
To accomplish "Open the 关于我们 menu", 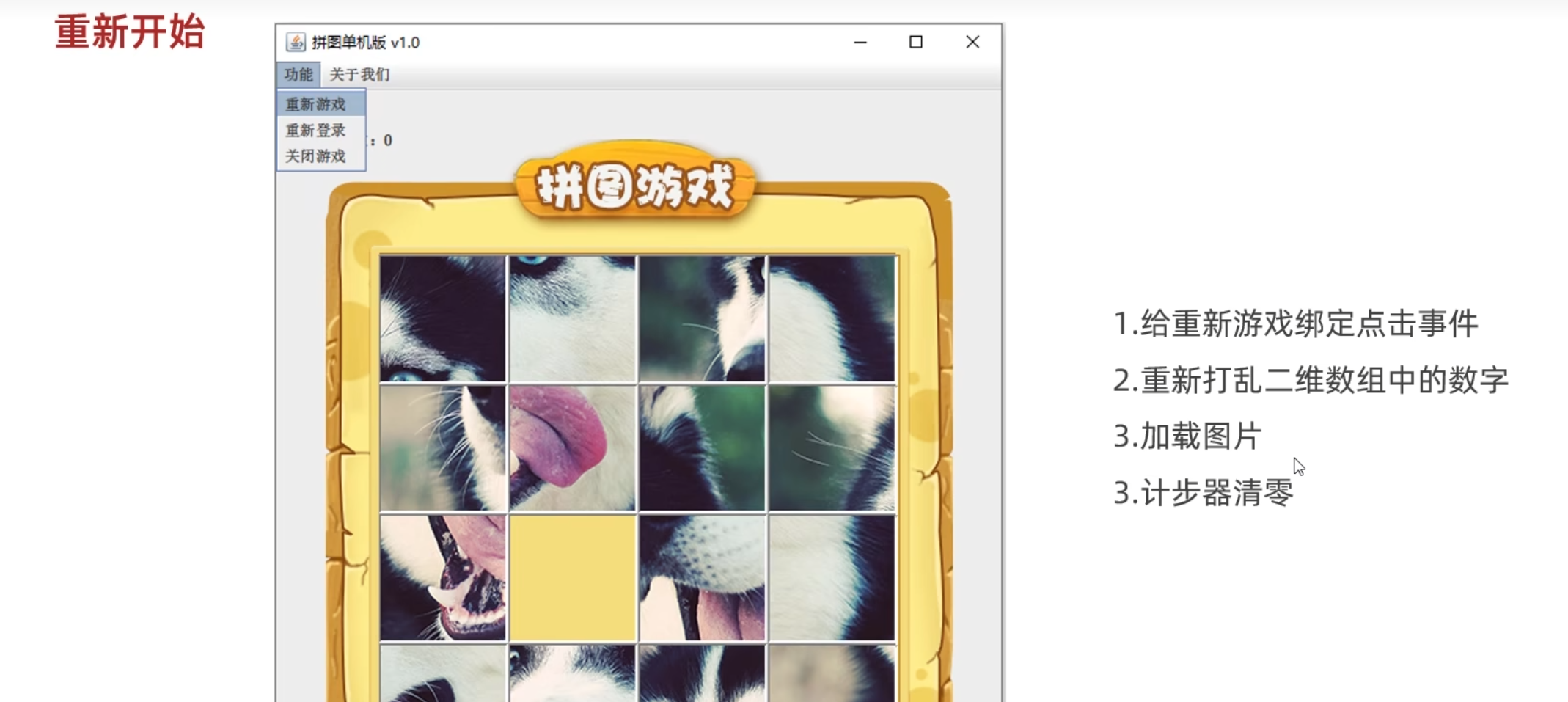I will [x=359, y=74].
